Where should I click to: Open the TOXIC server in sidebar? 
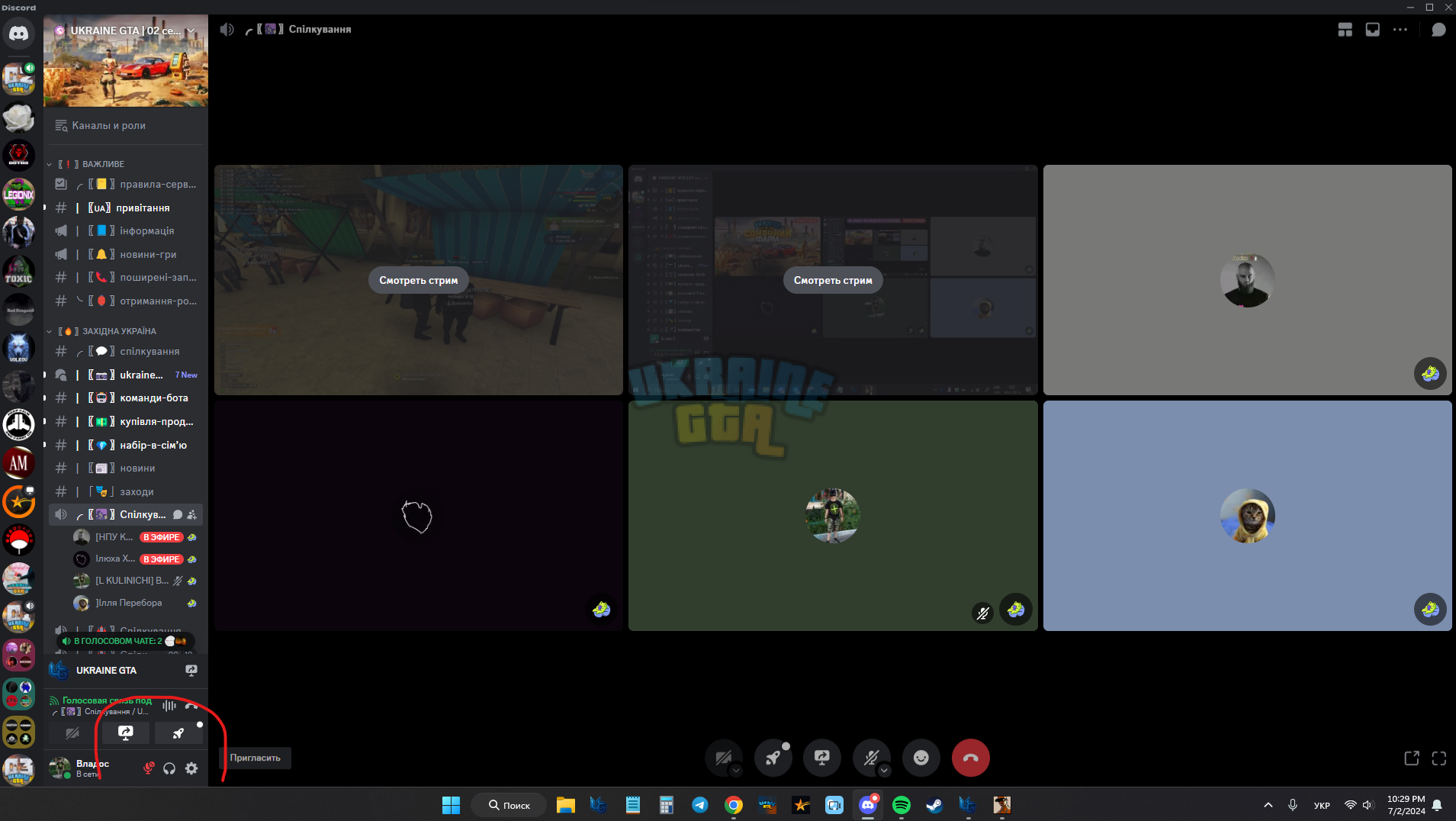click(18, 272)
